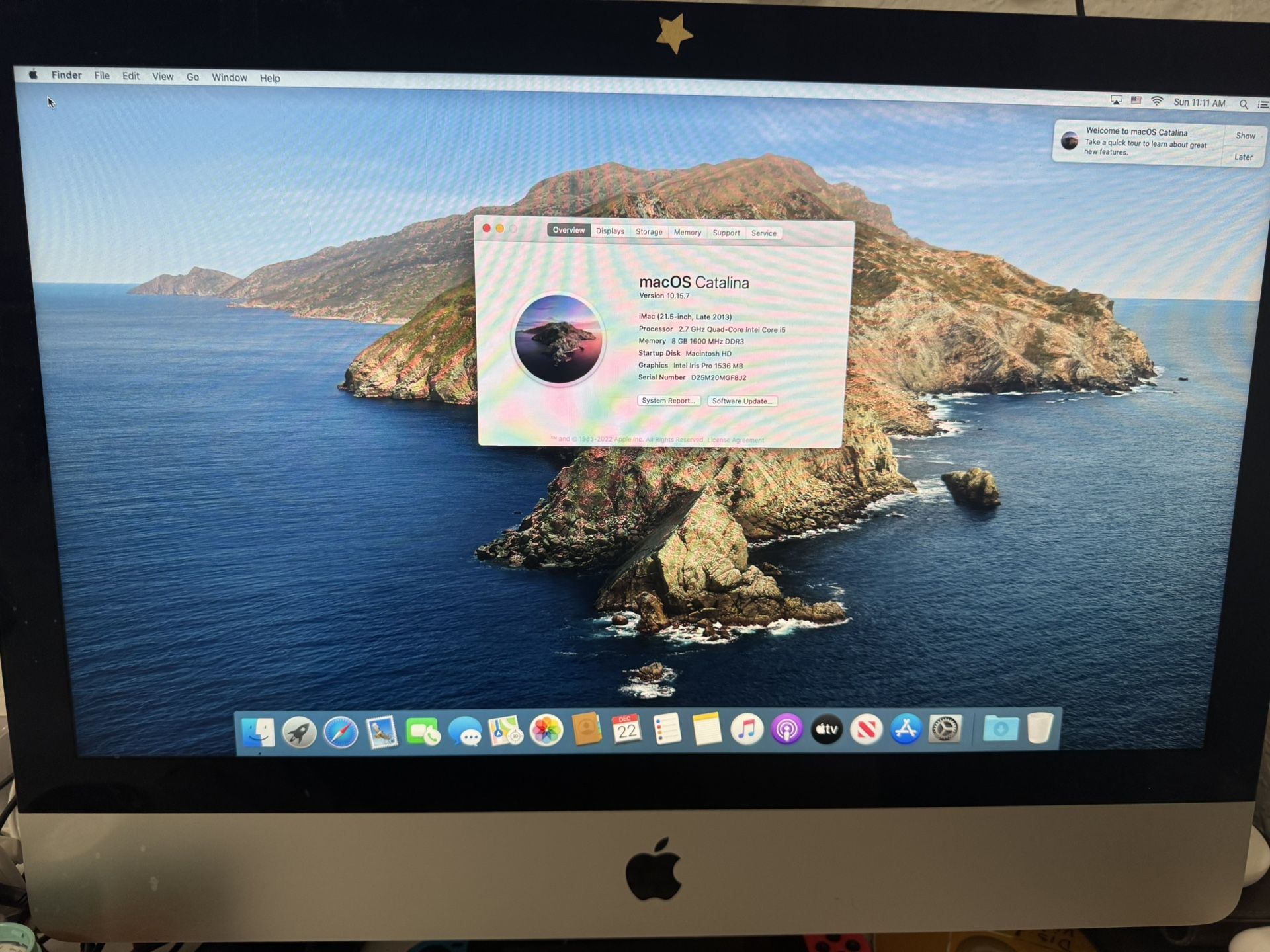Switch to the Support tab
The height and width of the screenshot is (952, 1270).
tap(726, 233)
